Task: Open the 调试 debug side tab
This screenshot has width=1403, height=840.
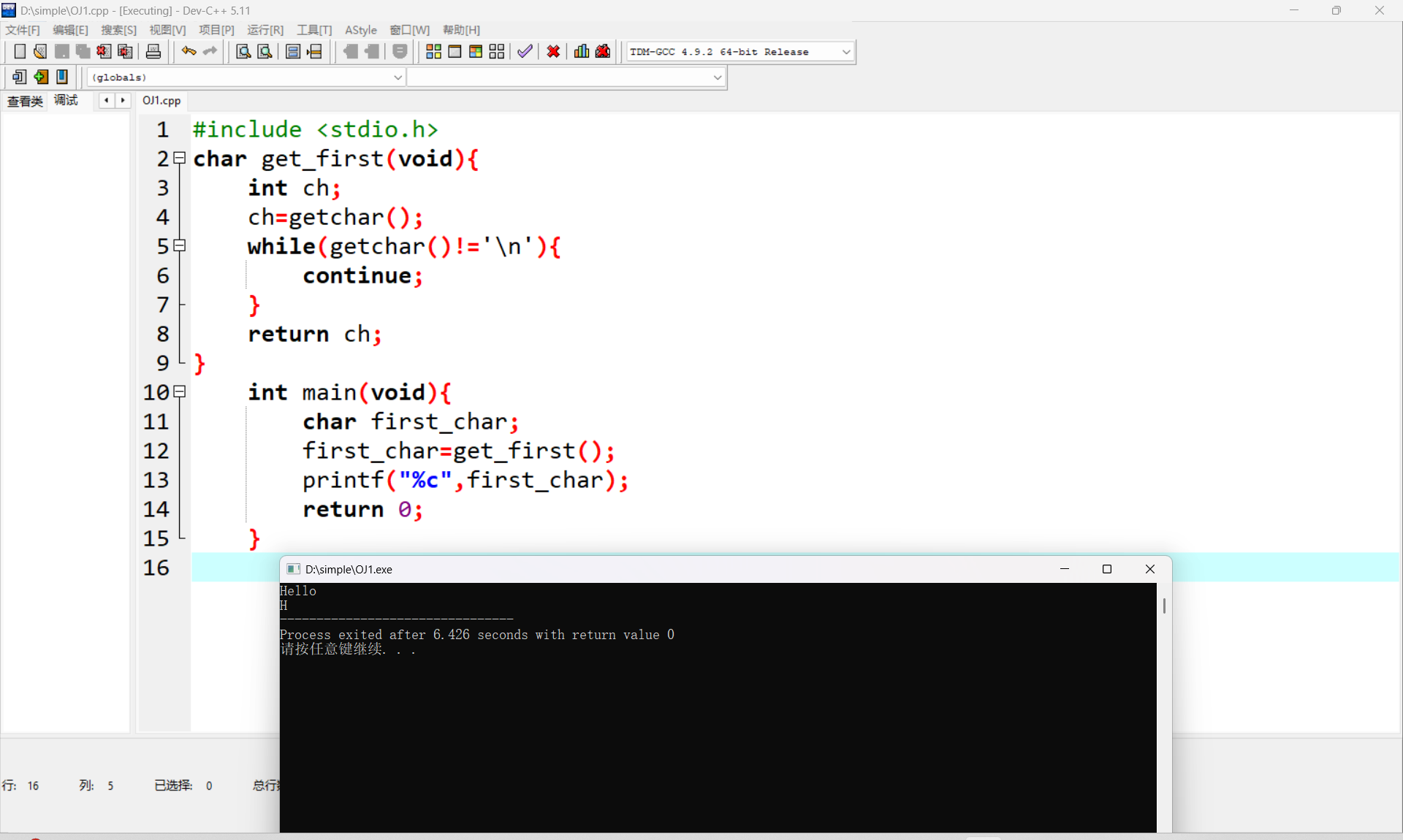Action: [x=66, y=101]
